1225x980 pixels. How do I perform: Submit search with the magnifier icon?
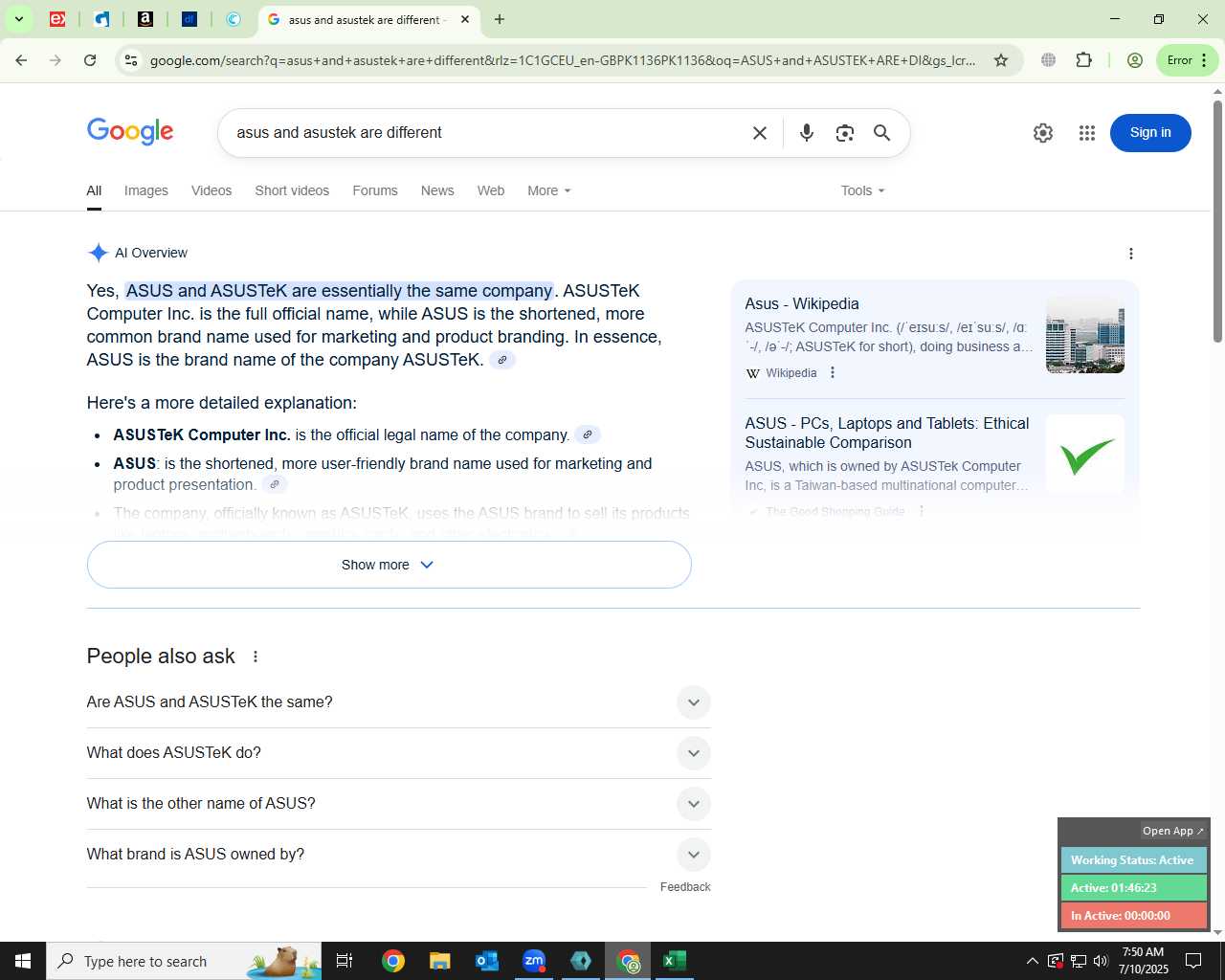(882, 133)
